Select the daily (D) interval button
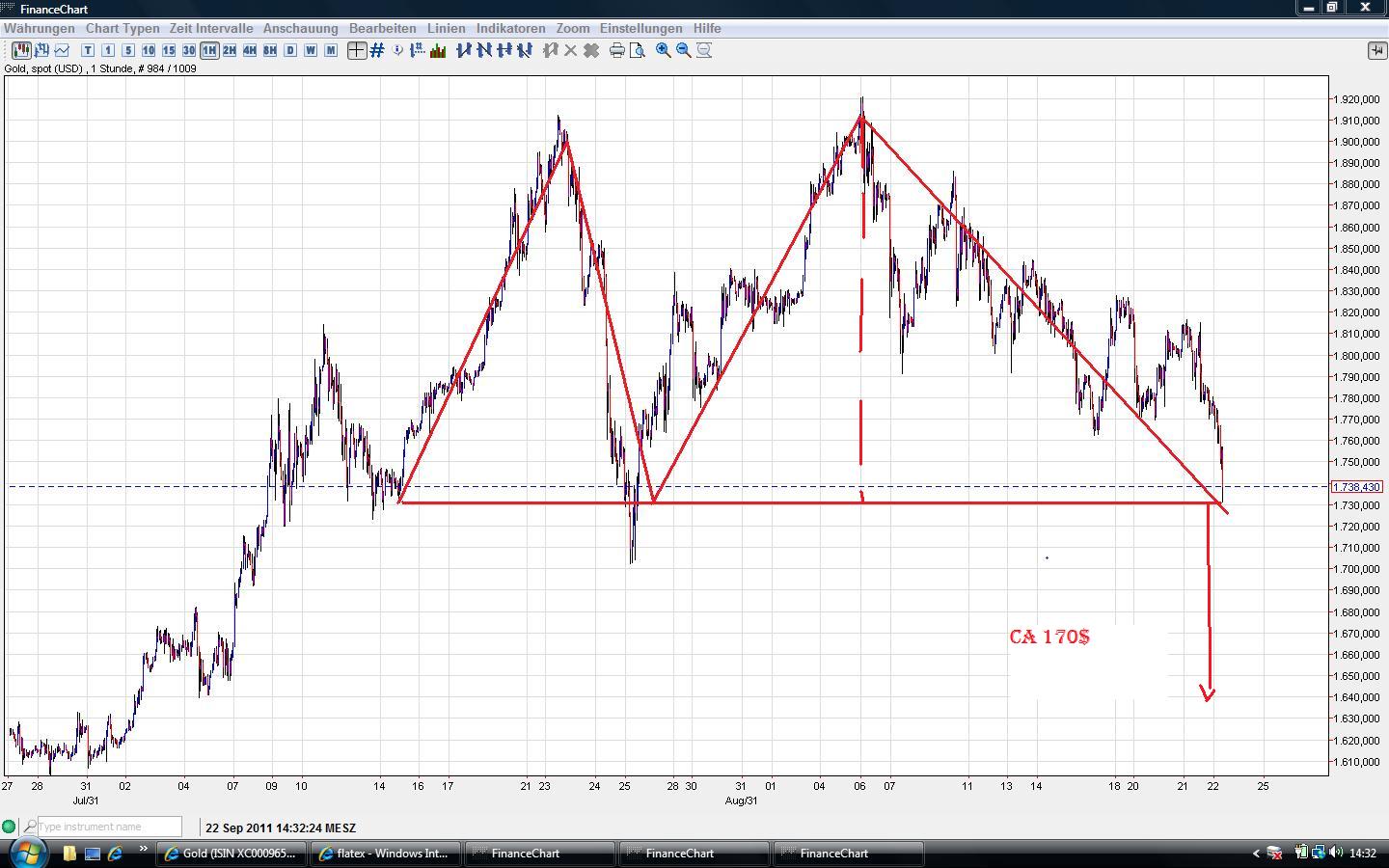 pyautogui.click(x=290, y=50)
